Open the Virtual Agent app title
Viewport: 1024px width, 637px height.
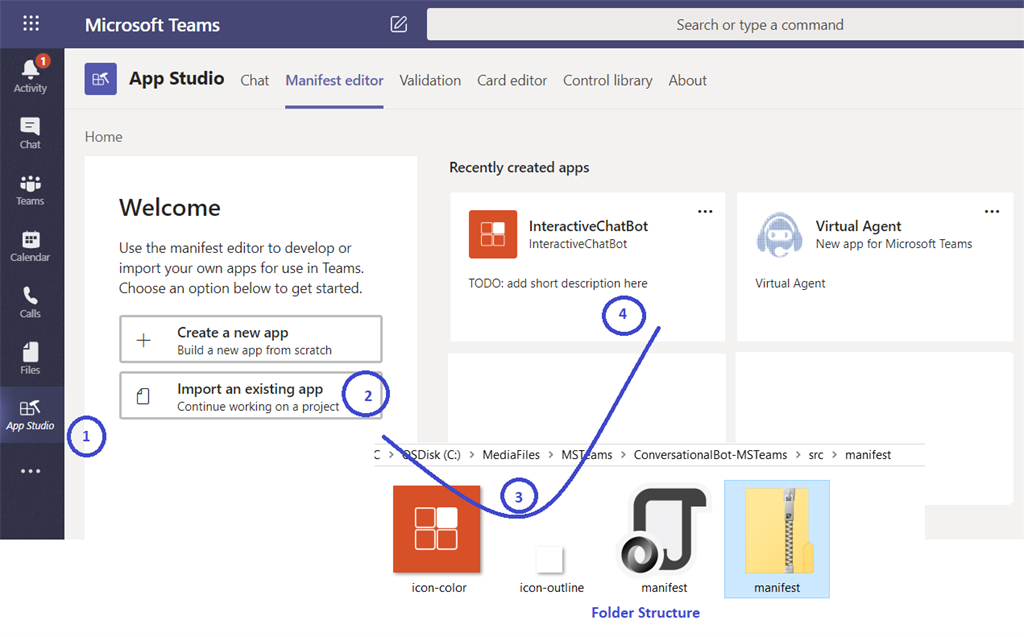pyautogui.click(x=858, y=226)
